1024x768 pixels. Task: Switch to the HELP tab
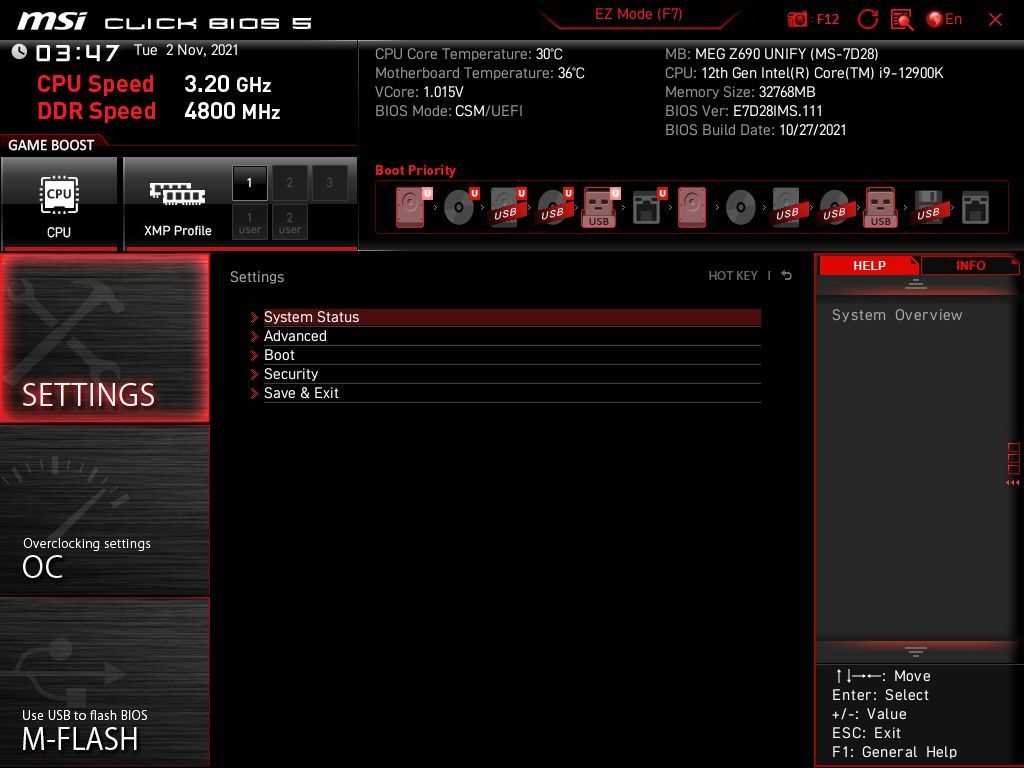tap(869, 266)
